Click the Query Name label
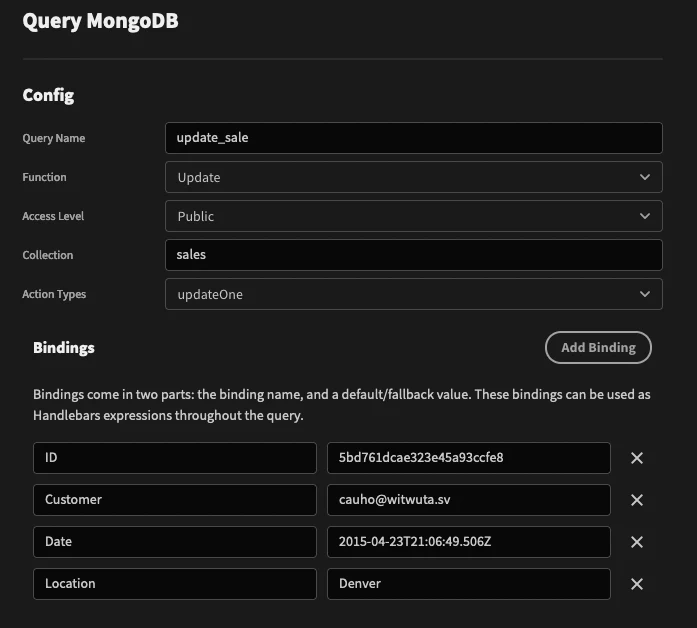This screenshot has width=697, height=628. point(54,138)
